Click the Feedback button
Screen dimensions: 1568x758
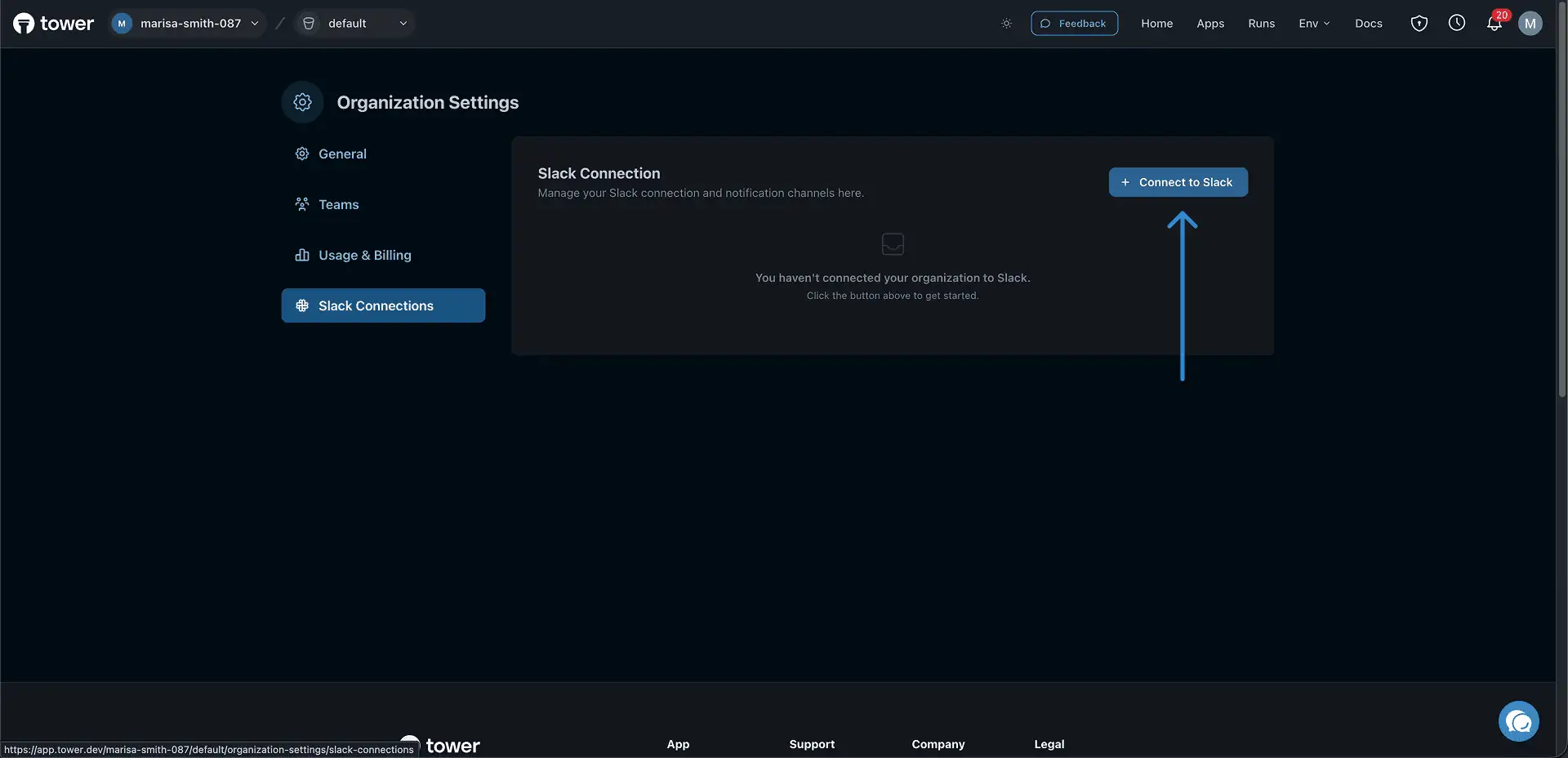point(1074,24)
